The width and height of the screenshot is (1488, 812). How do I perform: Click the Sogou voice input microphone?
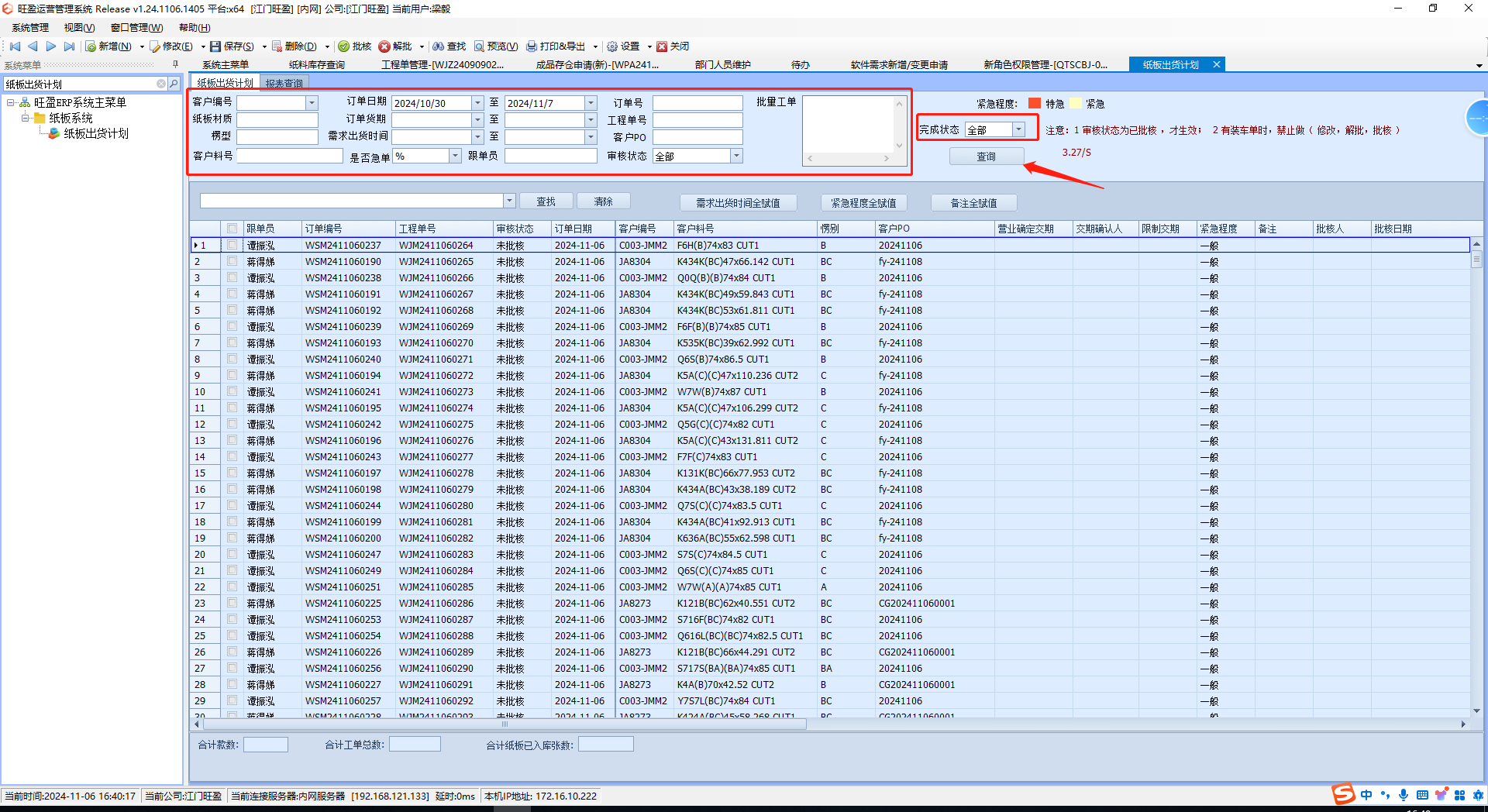[x=1404, y=795]
